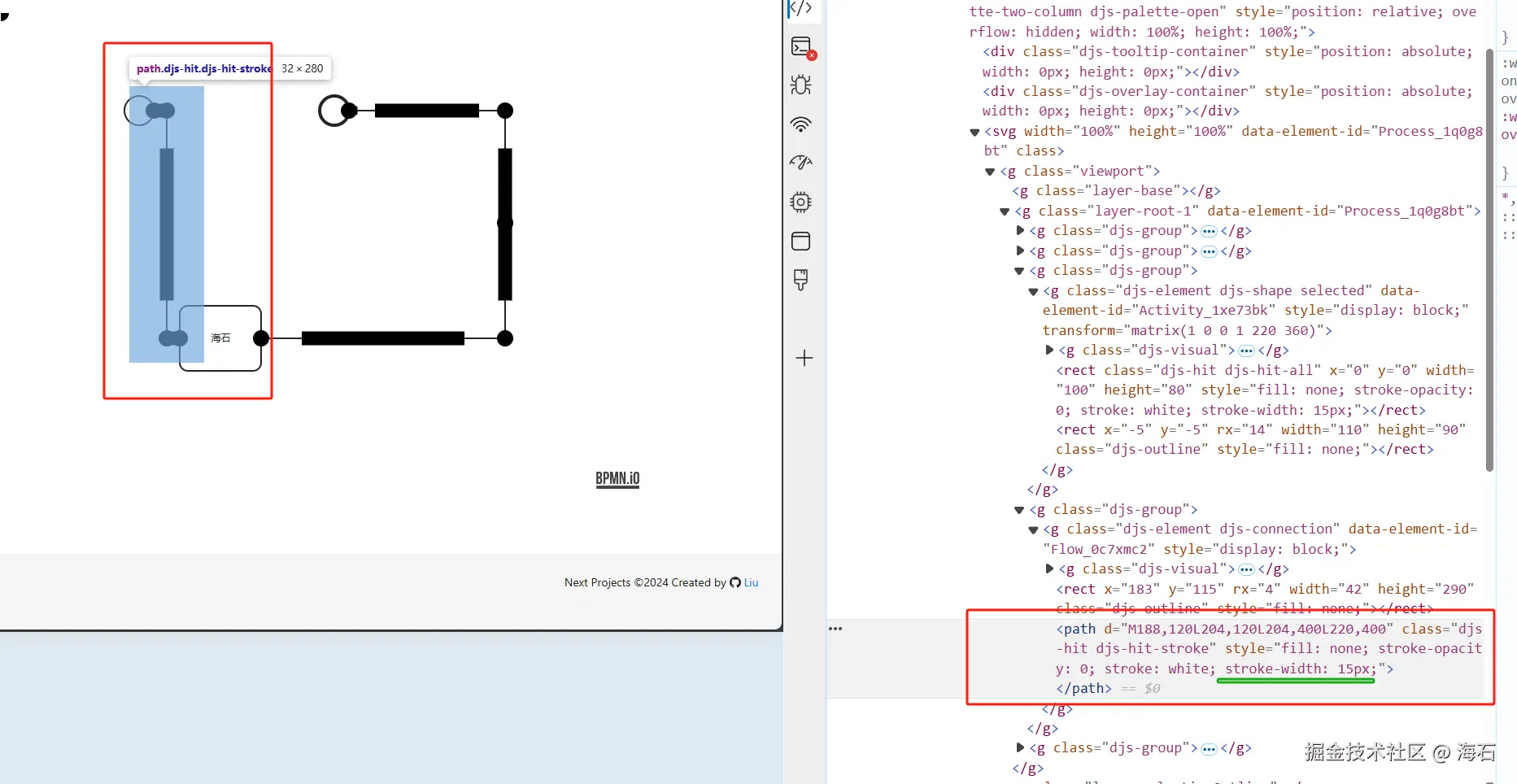Collapse the djs-connection Flow_0c7xmc2 node

[x=1034, y=529]
